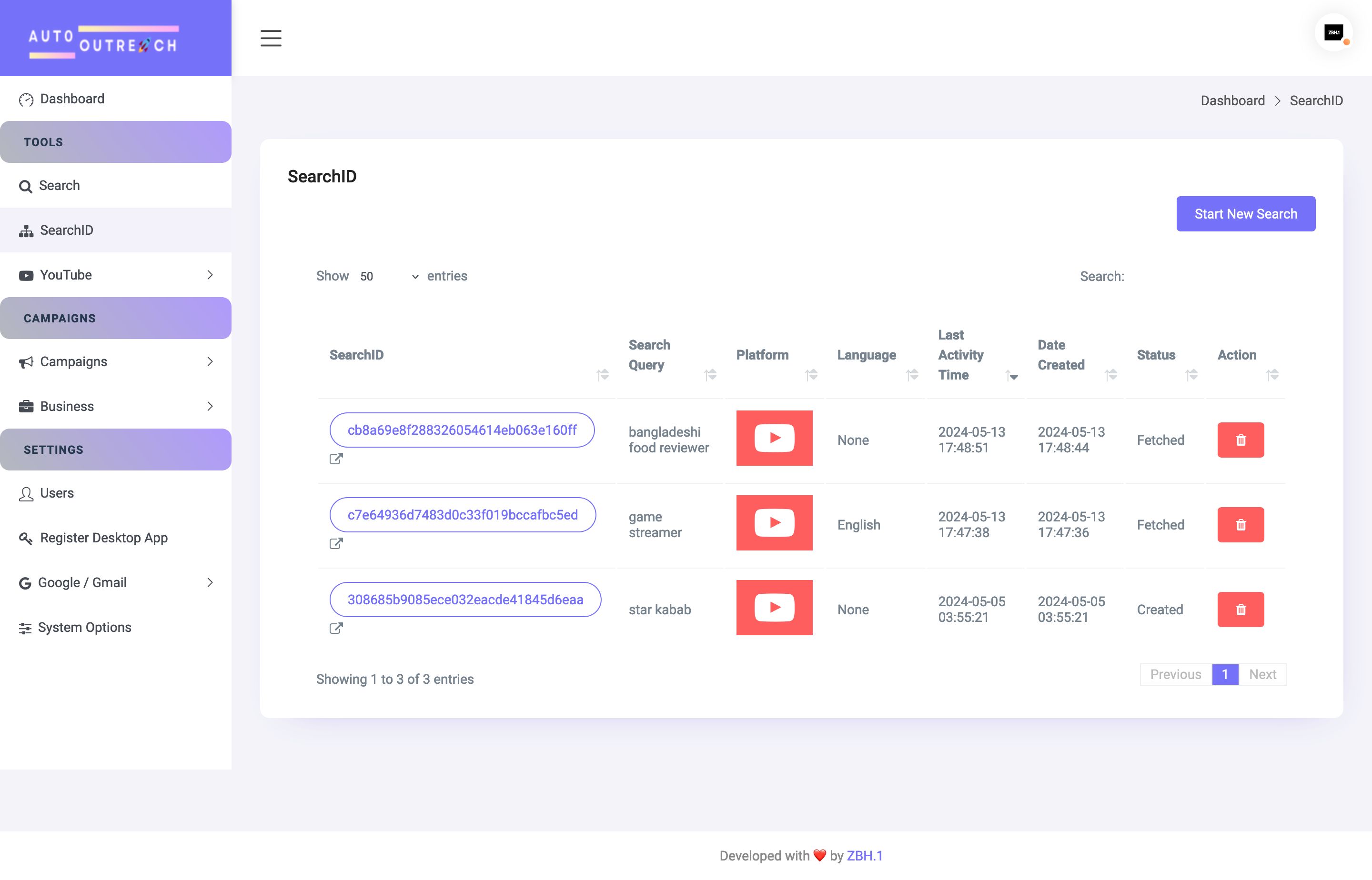The height and width of the screenshot is (880, 1372).
Task: Open search ID c7e64936d7483d0c33f019bccafbc5ed
Action: coord(462,515)
